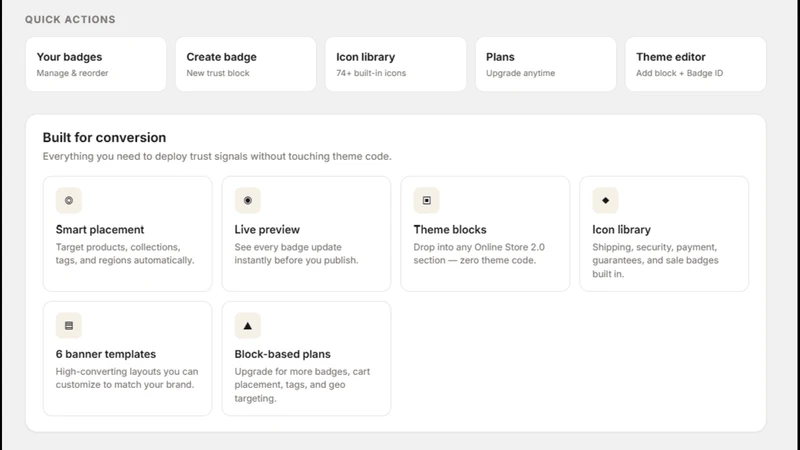
Task: Click the 'Target products, collections' description
Action: coord(125,254)
